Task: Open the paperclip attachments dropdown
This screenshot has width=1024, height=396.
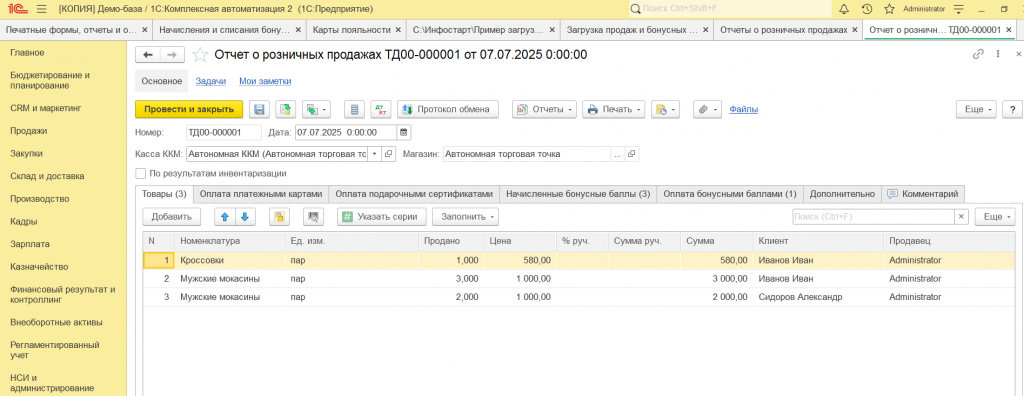Action: point(707,109)
